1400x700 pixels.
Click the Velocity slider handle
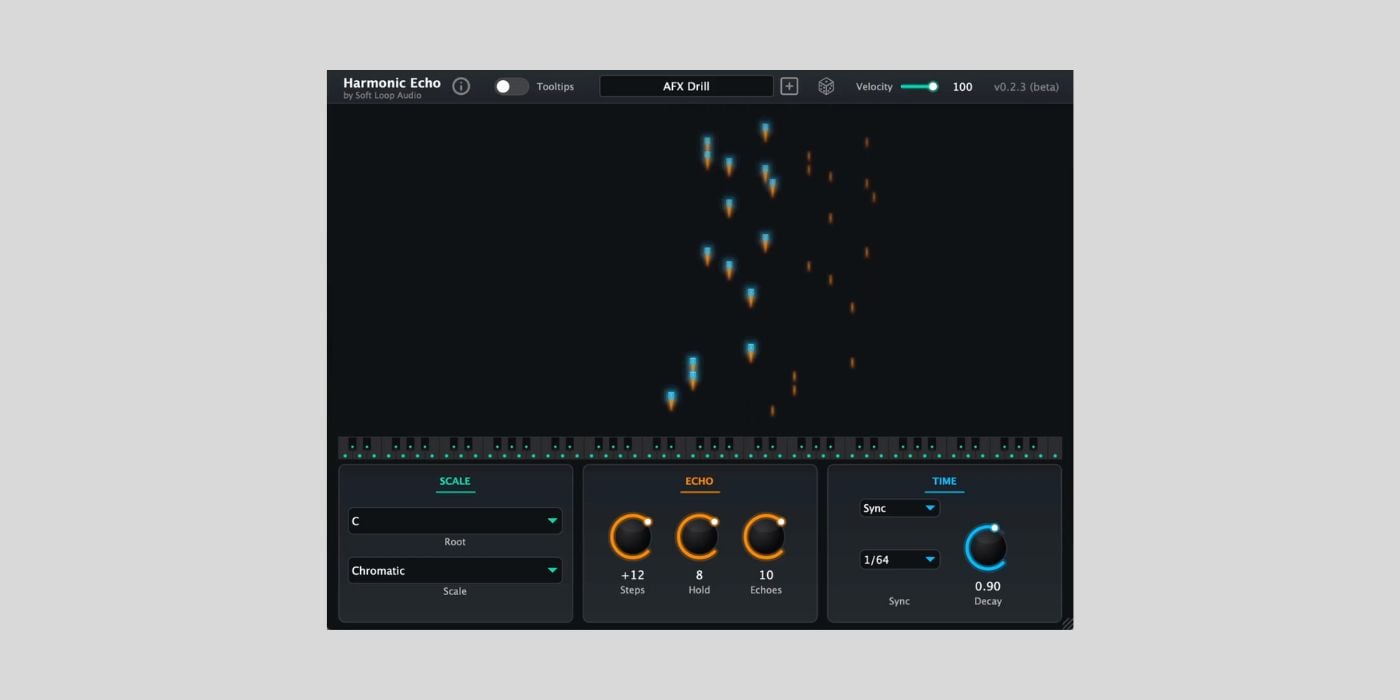pos(934,86)
